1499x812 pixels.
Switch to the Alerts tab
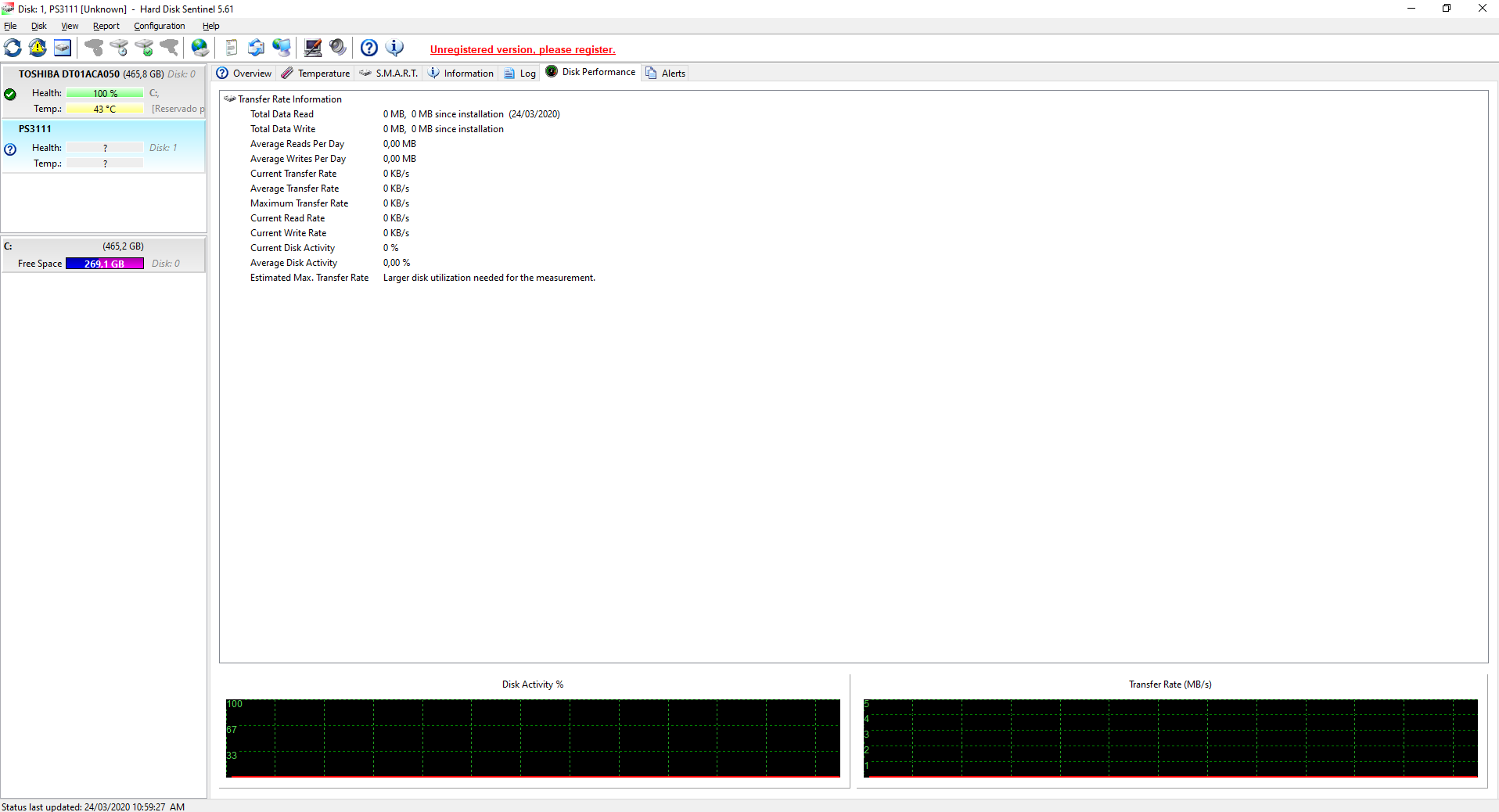(666, 74)
